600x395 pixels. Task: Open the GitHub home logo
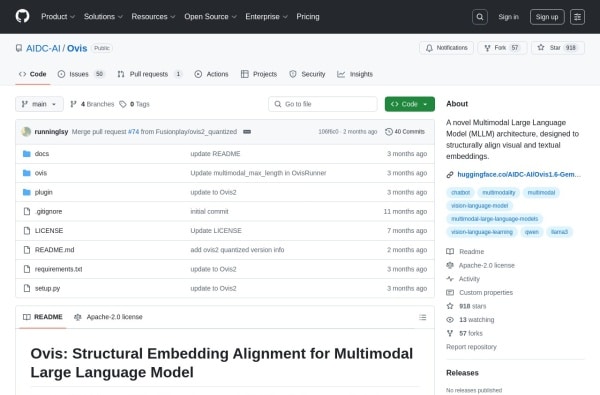(x=23, y=16)
